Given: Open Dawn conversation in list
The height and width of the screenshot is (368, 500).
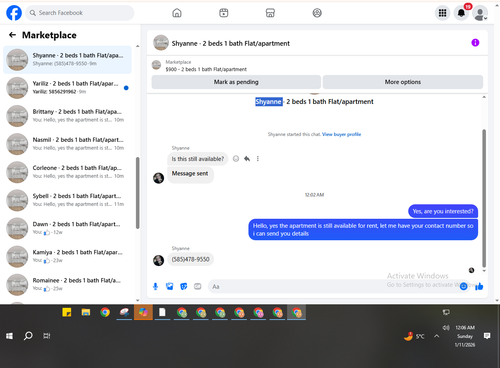Looking at the screenshot, I should [x=67, y=228].
